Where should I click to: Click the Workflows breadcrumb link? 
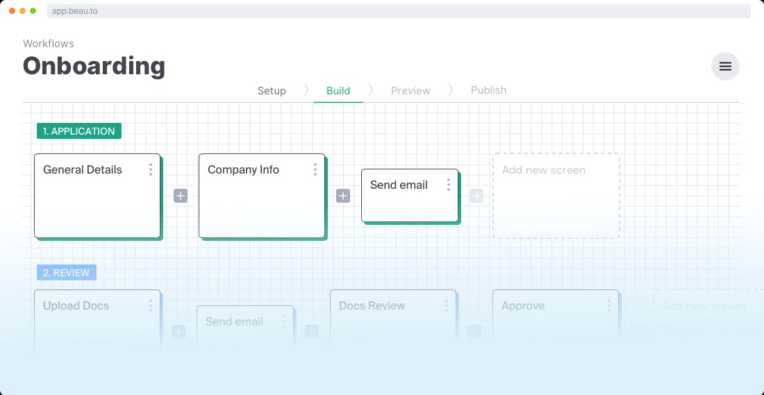pos(48,44)
